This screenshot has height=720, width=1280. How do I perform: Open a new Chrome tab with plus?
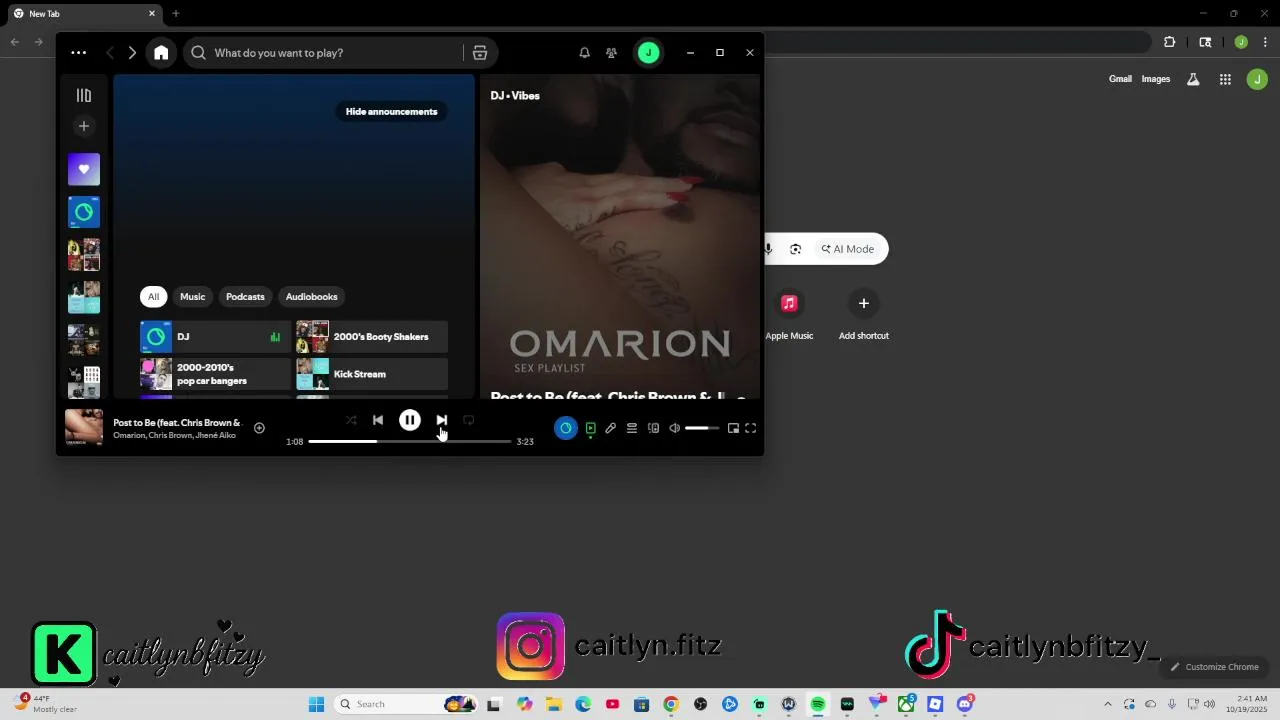pyautogui.click(x=176, y=14)
